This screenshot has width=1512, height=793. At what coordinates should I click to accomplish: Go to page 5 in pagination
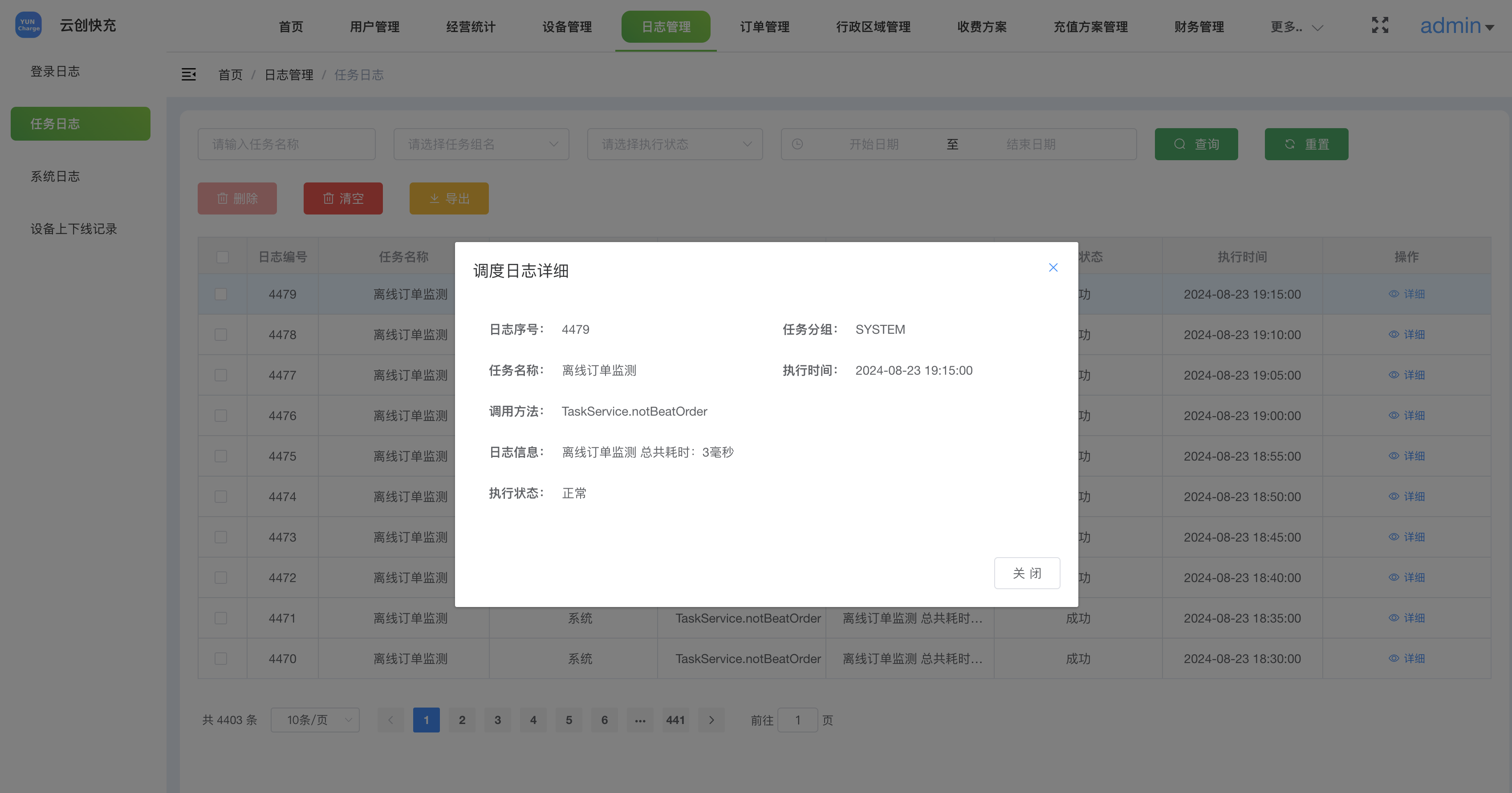[569, 720]
